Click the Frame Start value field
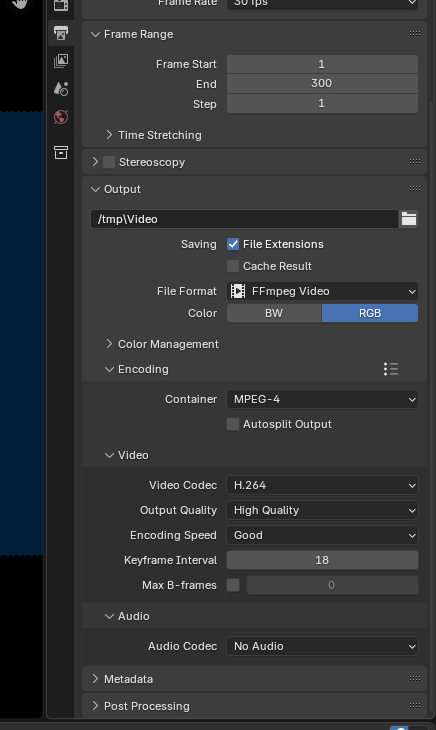The image size is (436, 730). coord(322,64)
